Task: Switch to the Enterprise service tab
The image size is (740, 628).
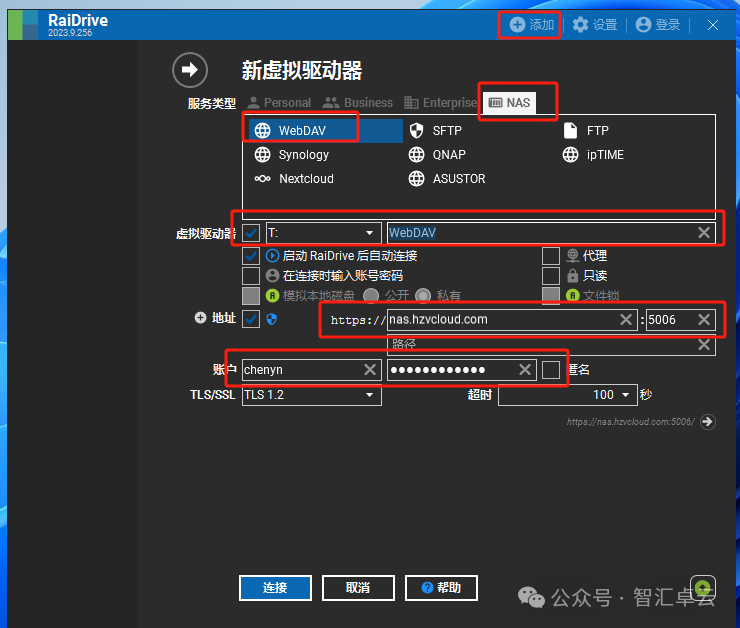Action: [x=441, y=103]
